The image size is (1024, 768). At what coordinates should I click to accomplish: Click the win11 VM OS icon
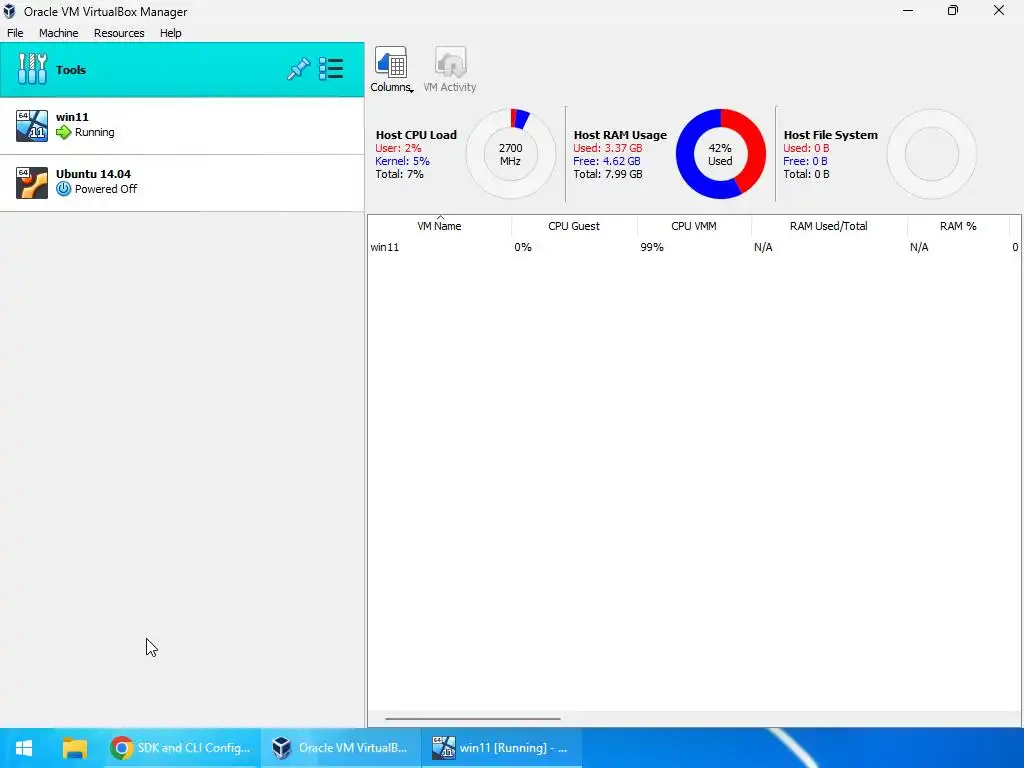click(32, 126)
